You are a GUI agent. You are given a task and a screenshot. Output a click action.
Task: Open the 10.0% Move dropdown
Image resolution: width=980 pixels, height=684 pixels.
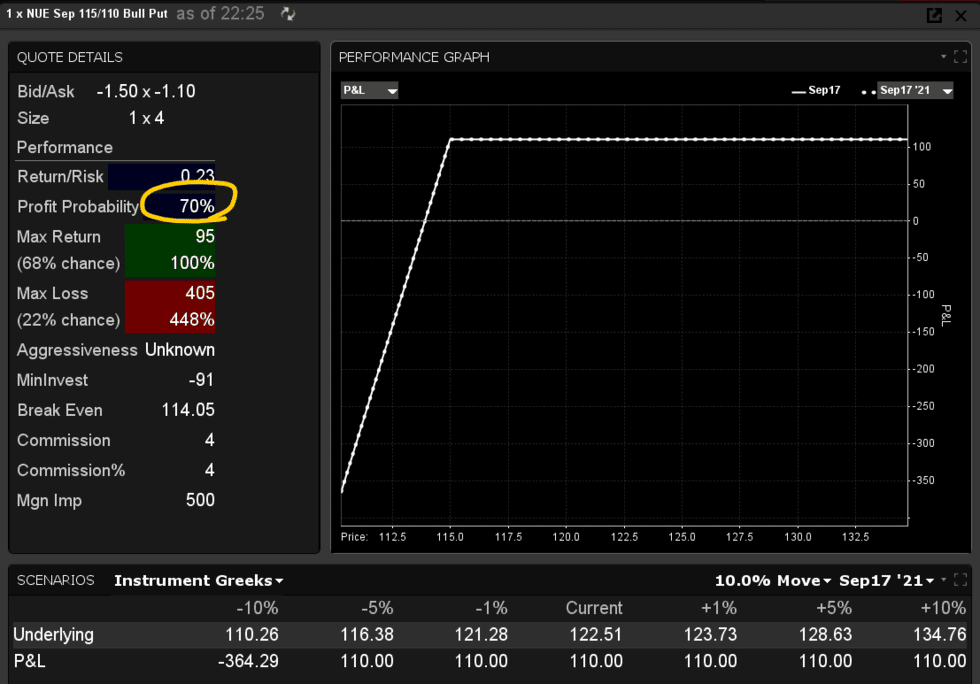(x=773, y=580)
